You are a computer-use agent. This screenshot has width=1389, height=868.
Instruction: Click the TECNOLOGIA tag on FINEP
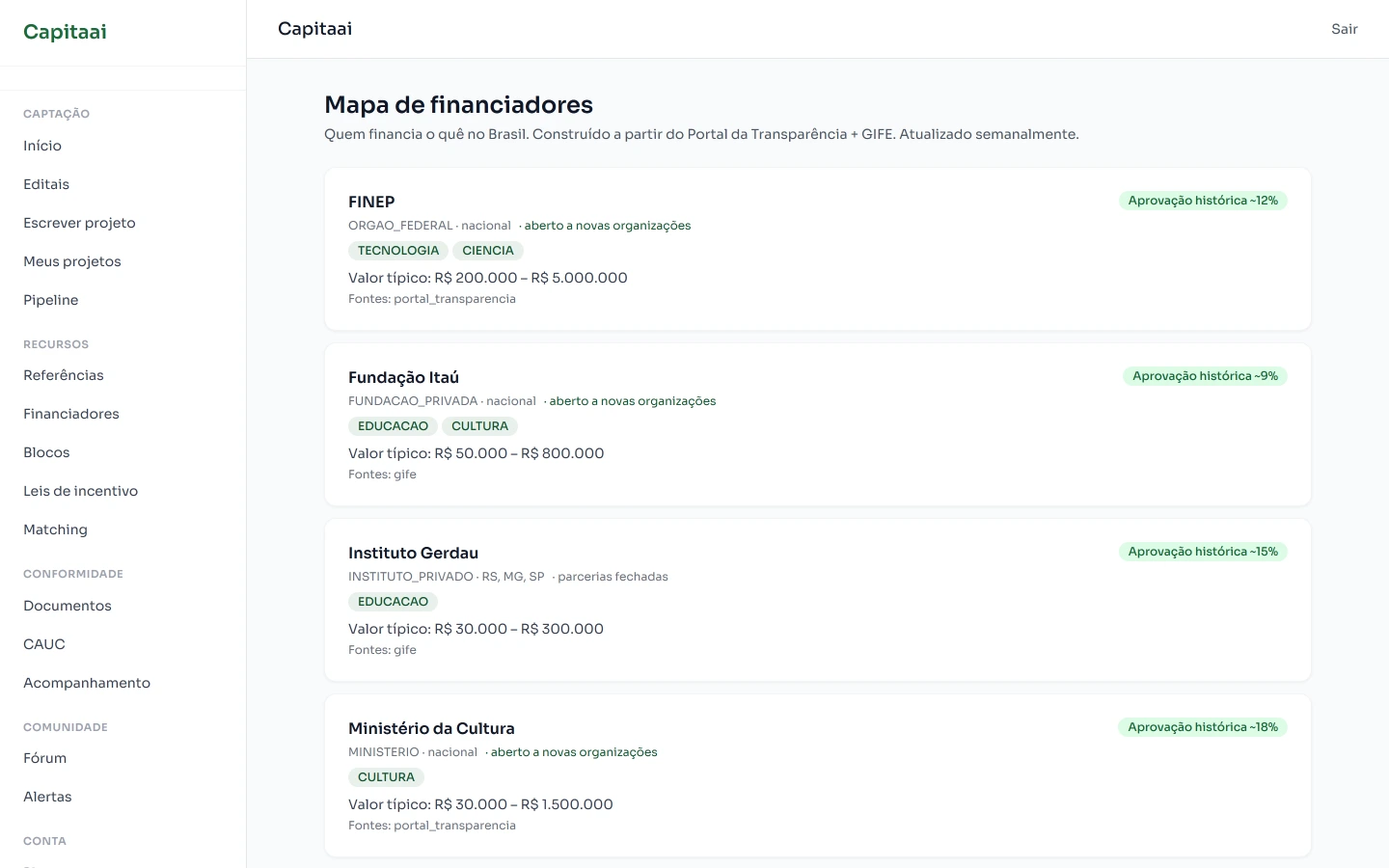pyautogui.click(x=398, y=251)
